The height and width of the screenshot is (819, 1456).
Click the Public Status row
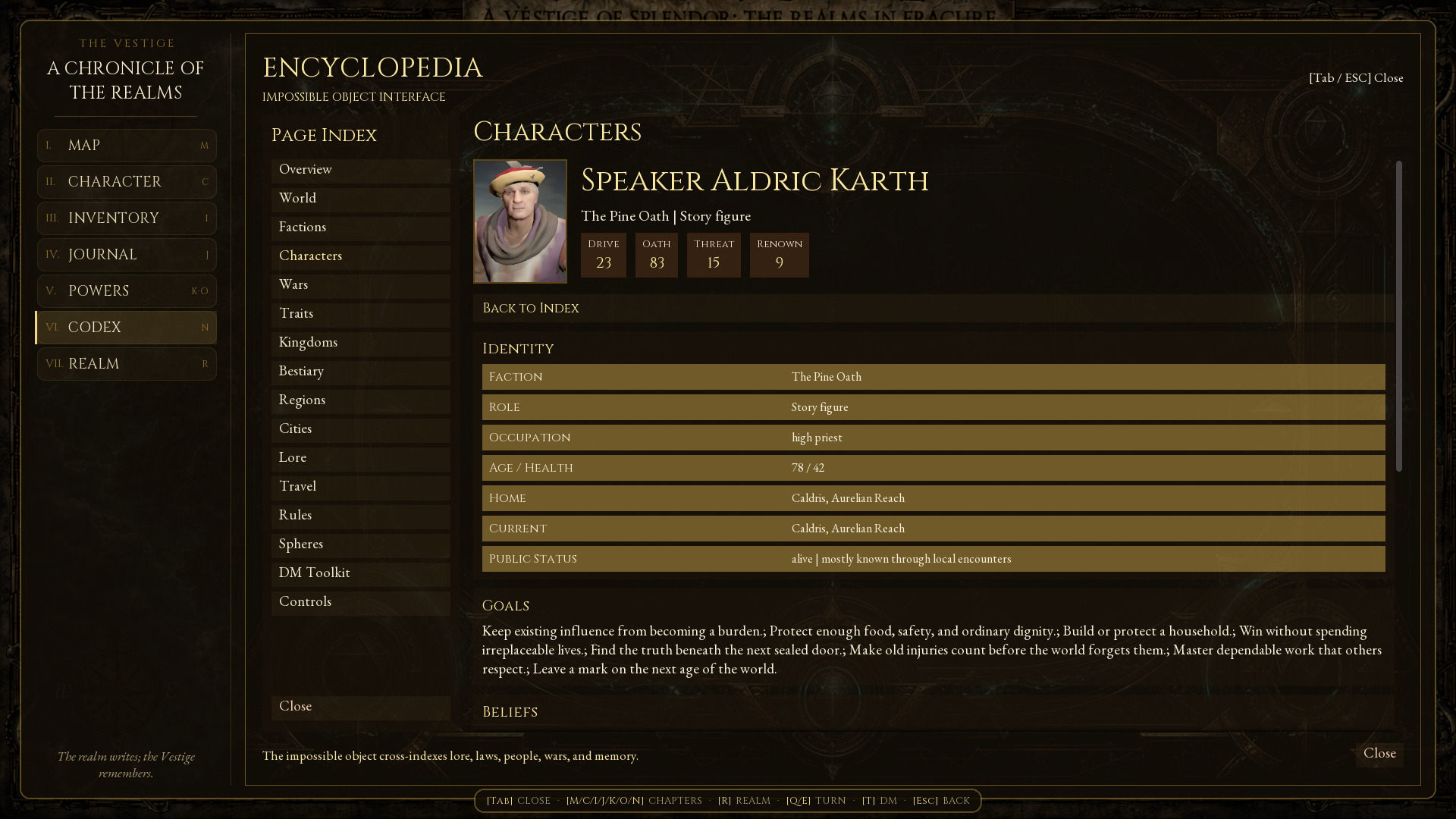point(934,559)
